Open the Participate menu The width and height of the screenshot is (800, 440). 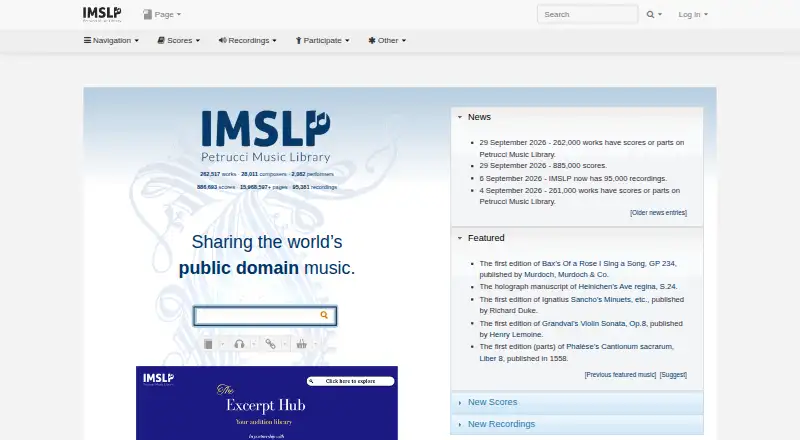click(322, 40)
